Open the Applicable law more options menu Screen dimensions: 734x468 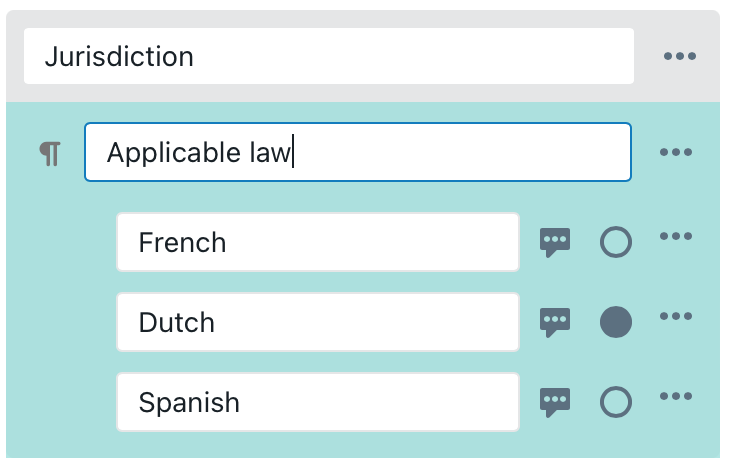pos(676,153)
